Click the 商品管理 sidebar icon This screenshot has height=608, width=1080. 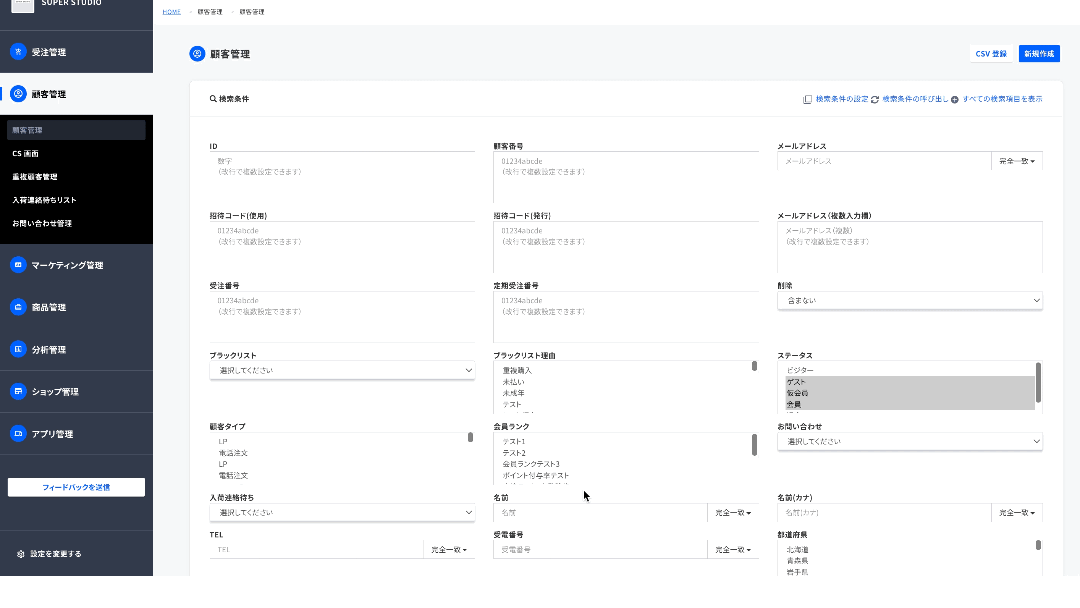tap(19, 307)
